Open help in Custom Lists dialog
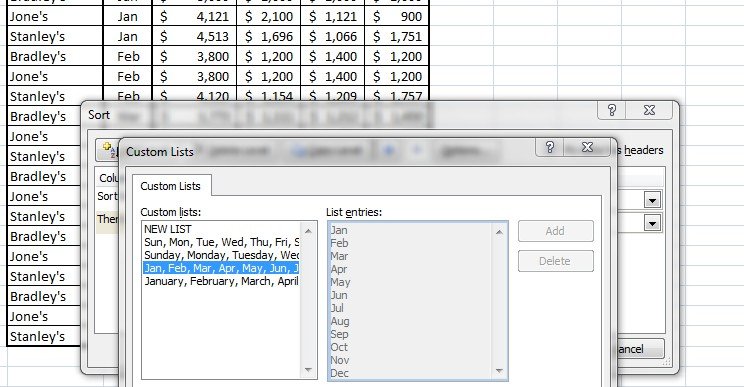The width and height of the screenshot is (744, 387). tap(549, 147)
